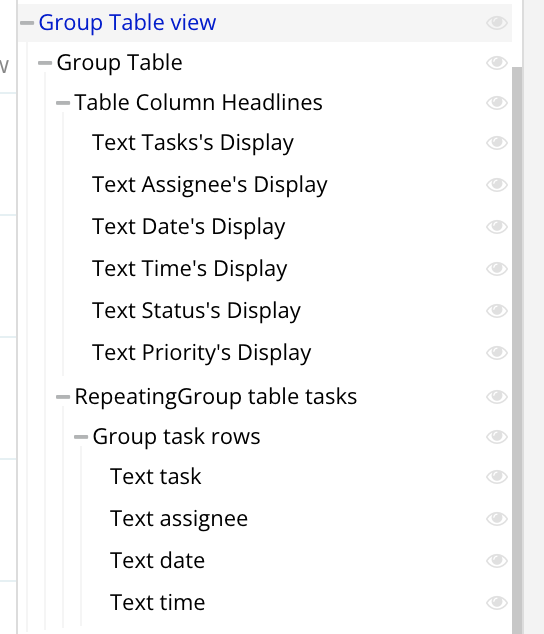Click the element tree vertical scrollbar
Viewport: 544px width, 634px height.
pyautogui.click(x=517, y=350)
